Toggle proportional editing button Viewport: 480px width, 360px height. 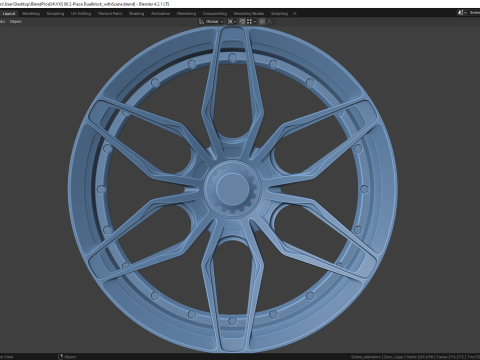[x=262, y=22]
